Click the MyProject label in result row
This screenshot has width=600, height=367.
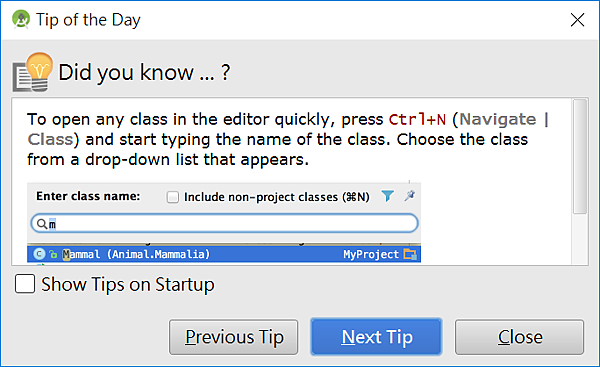371,254
